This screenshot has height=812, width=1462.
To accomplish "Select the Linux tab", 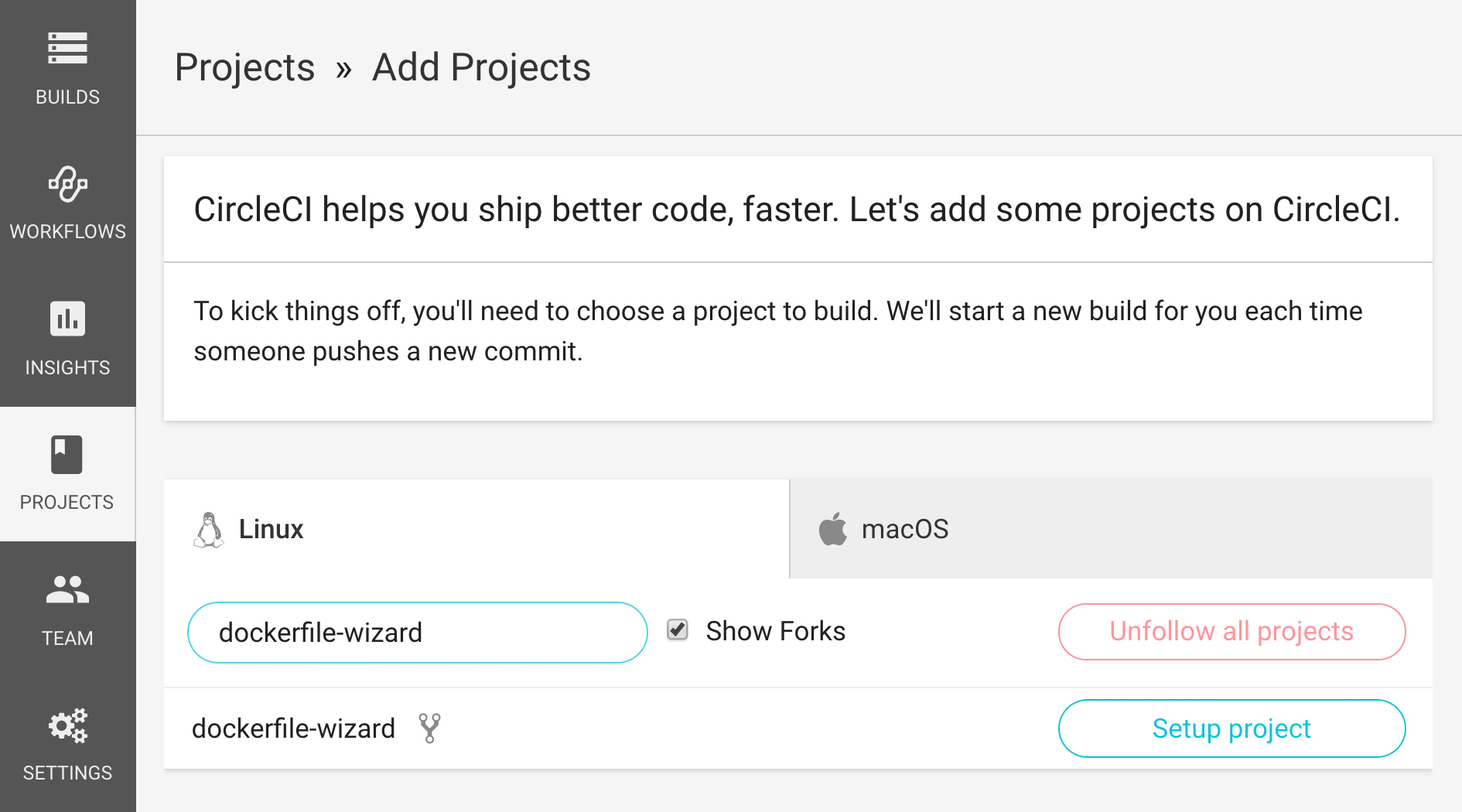I will pos(476,529).
